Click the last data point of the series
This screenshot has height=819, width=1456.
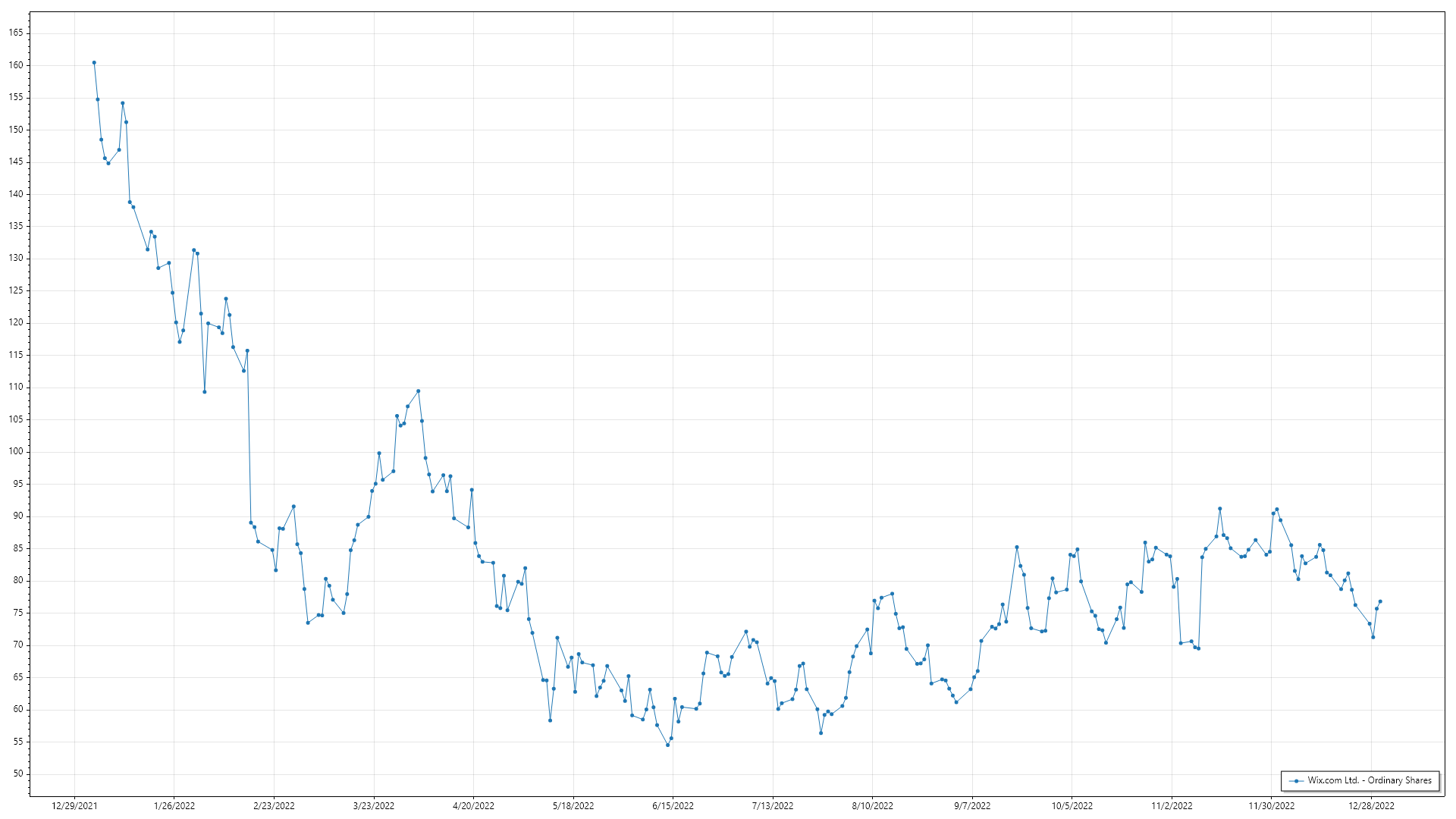[x=1380, y=601]
